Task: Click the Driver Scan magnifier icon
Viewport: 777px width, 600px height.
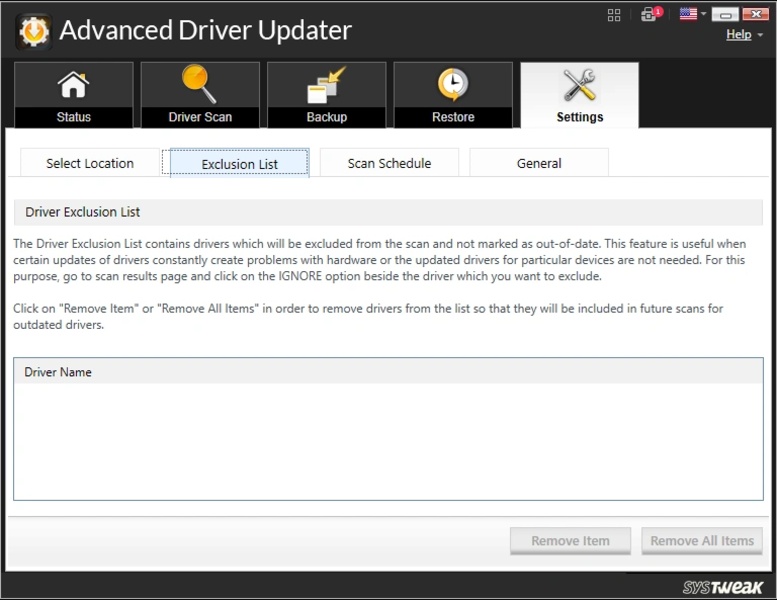Action: 199,86
